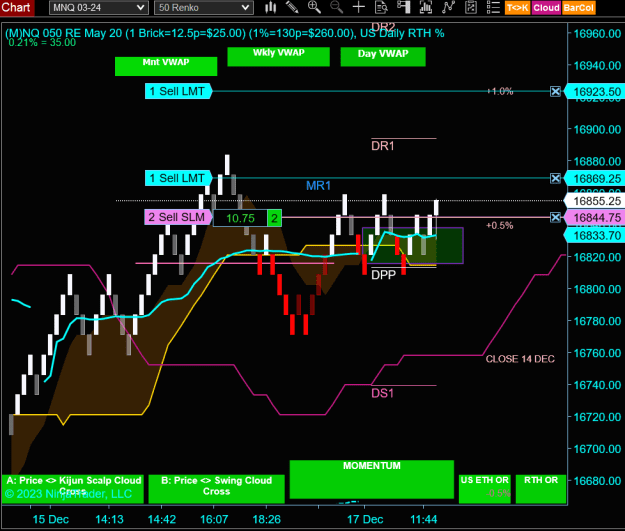
Task: Click the 16844.75 stop price marker
Action: [595, 217]
